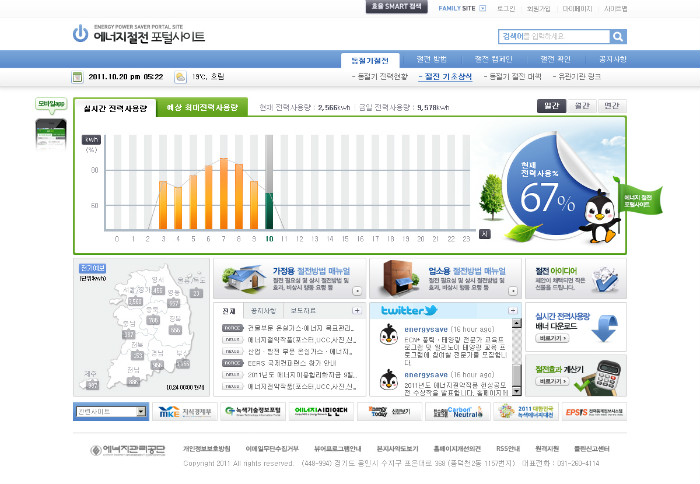Switch chart to monthly view

pos(582,106)
